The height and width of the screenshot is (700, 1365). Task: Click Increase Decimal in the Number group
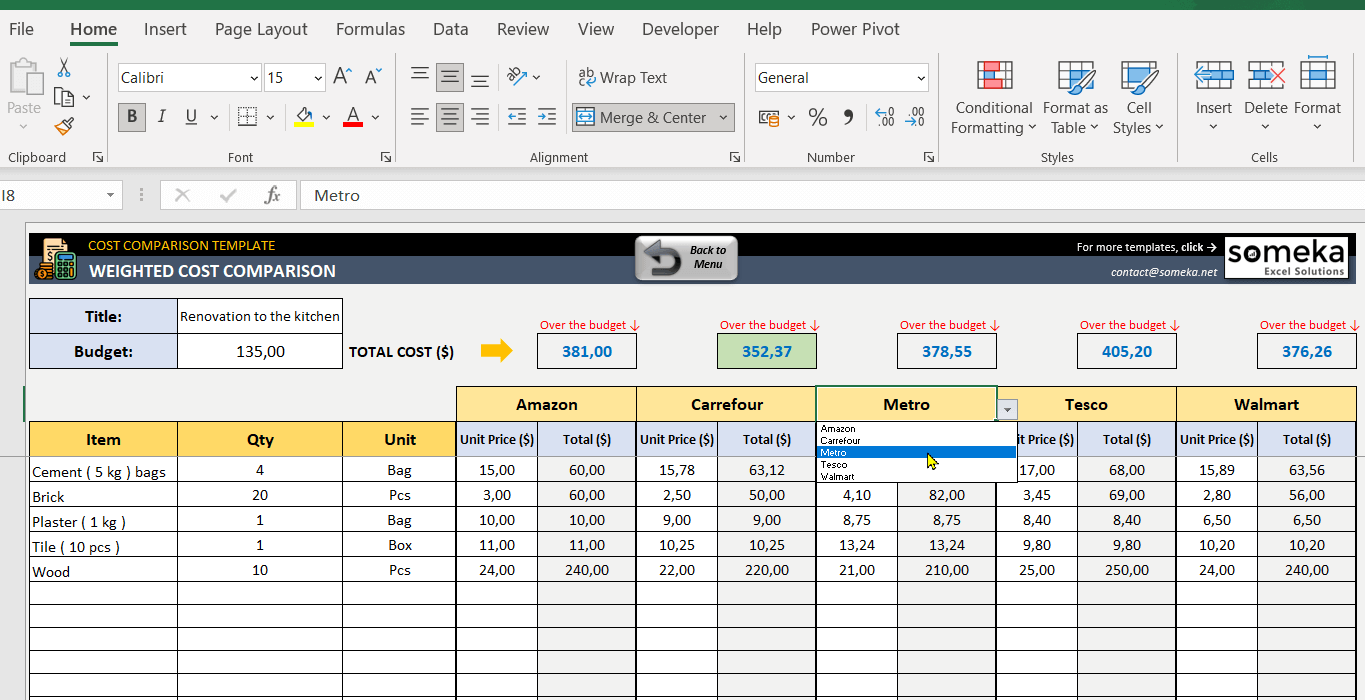pos(884,117)
